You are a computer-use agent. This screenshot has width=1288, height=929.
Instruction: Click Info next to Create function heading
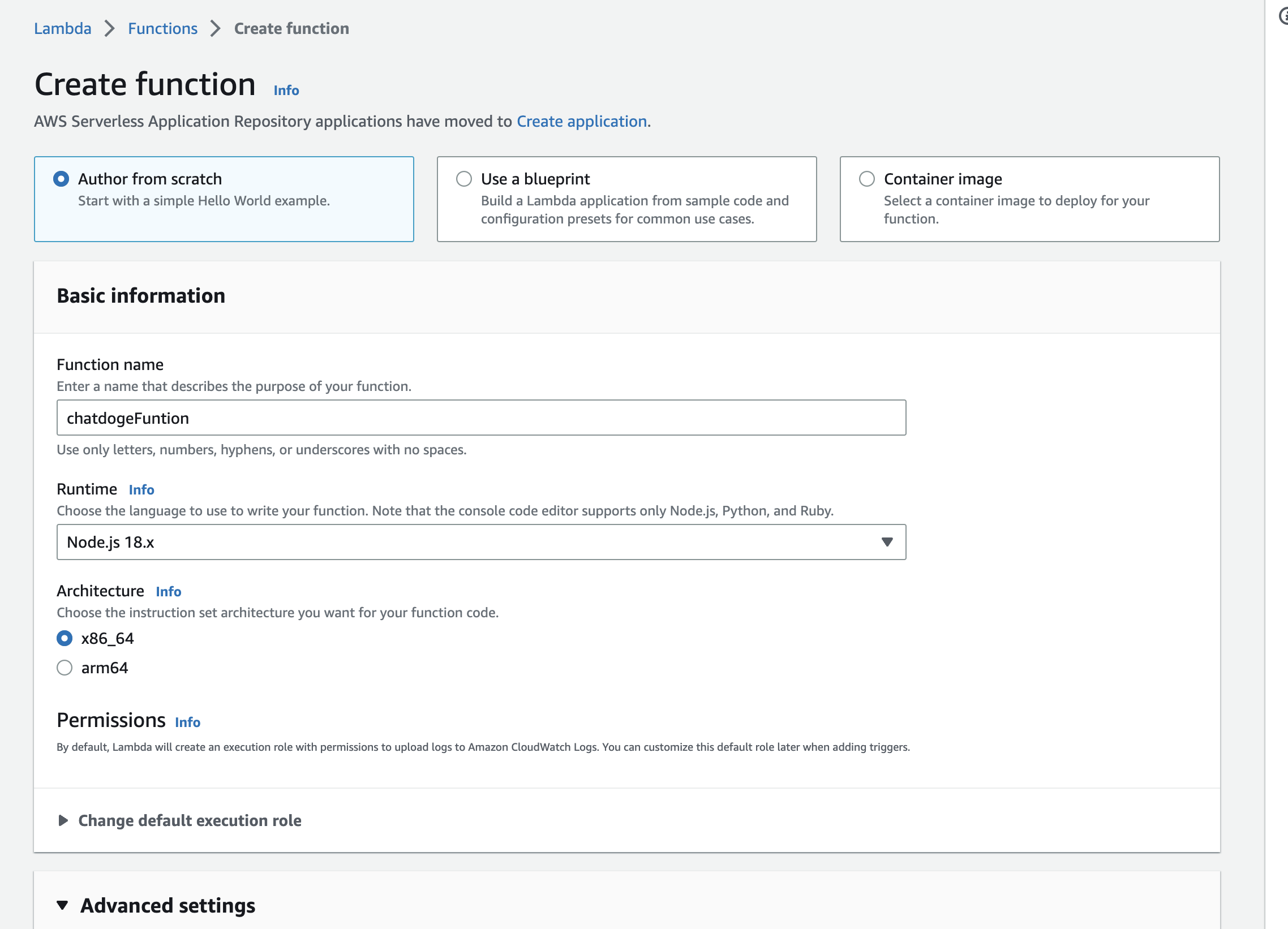click(x=286, y=91)
